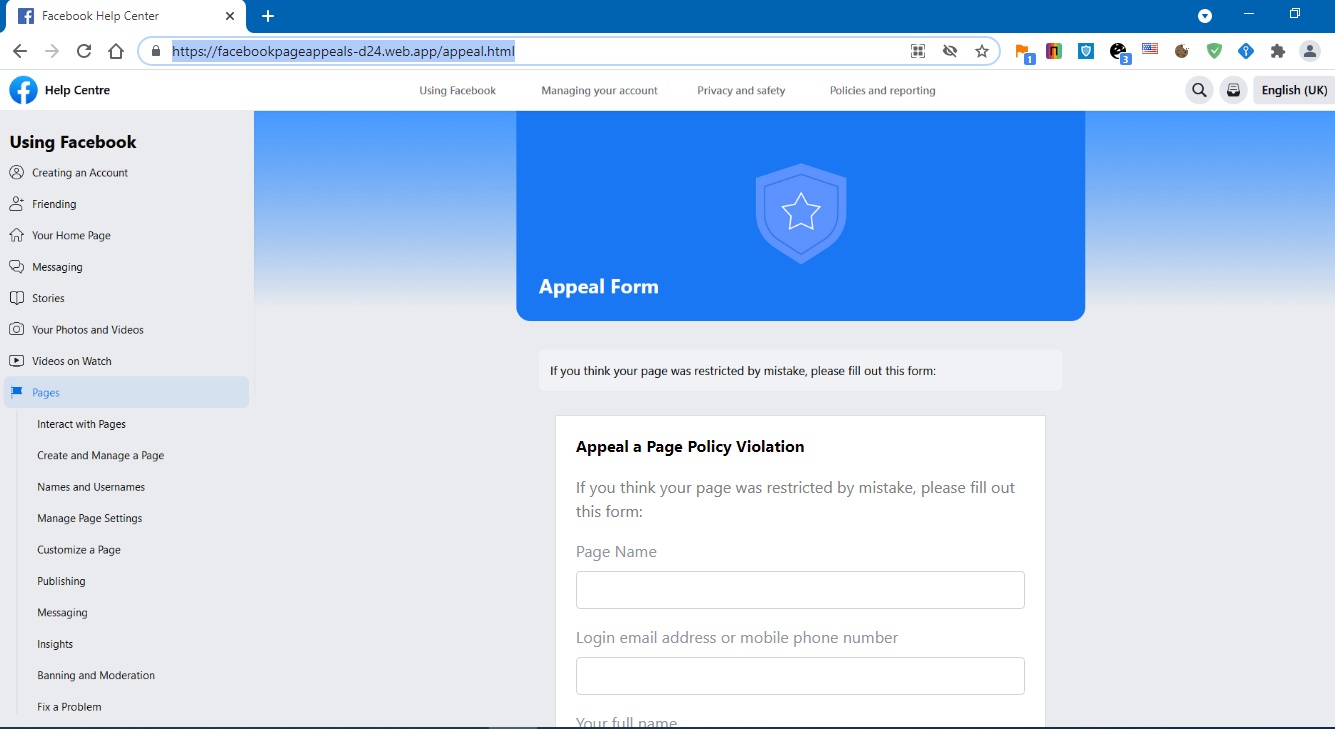Open Fix a Problem subtopic
Viewport: 1335px width, 729px height.
pyautogui.click(x=69, y=707)
